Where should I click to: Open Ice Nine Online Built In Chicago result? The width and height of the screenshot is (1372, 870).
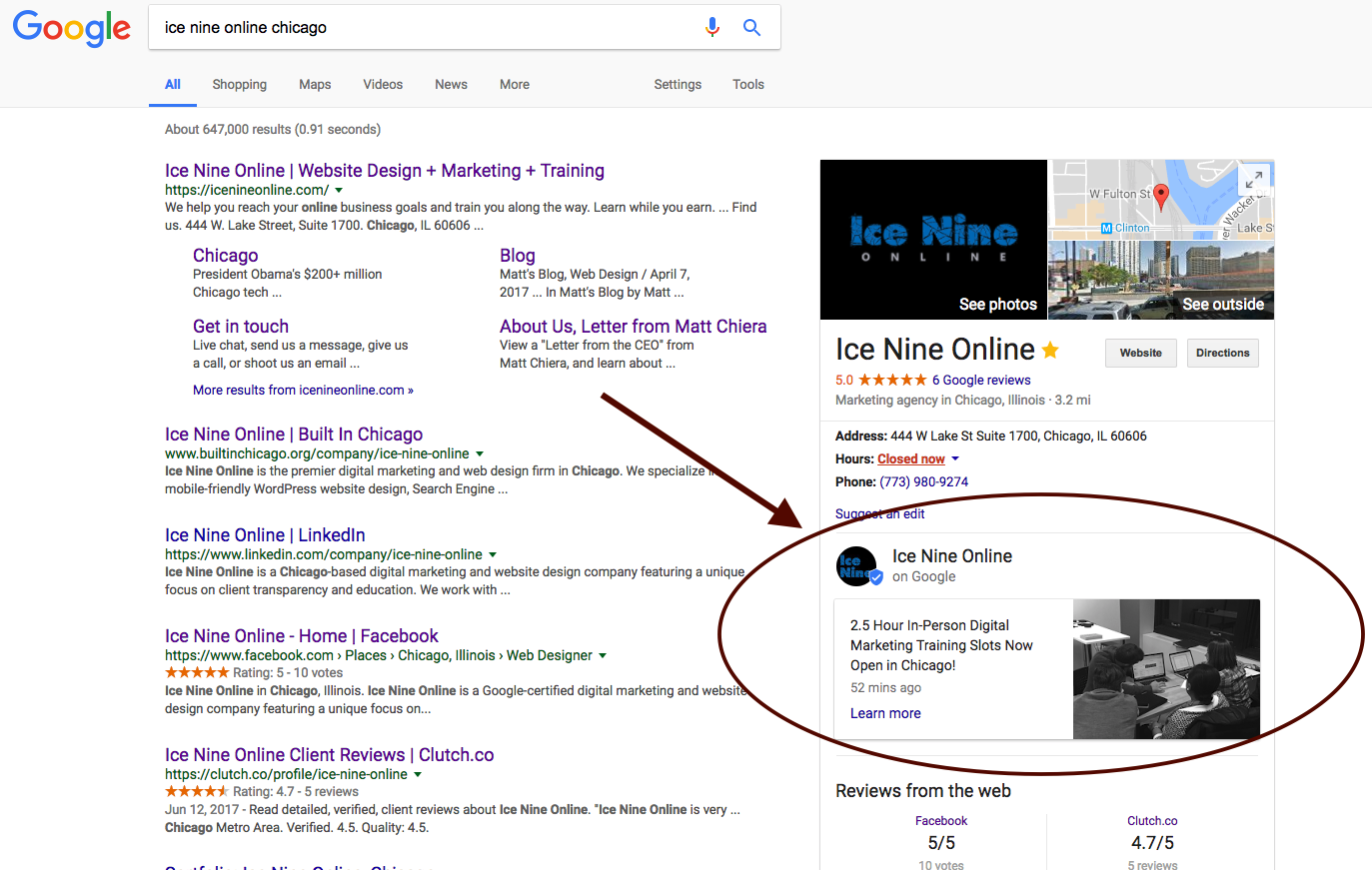click(x=294, y=435)
